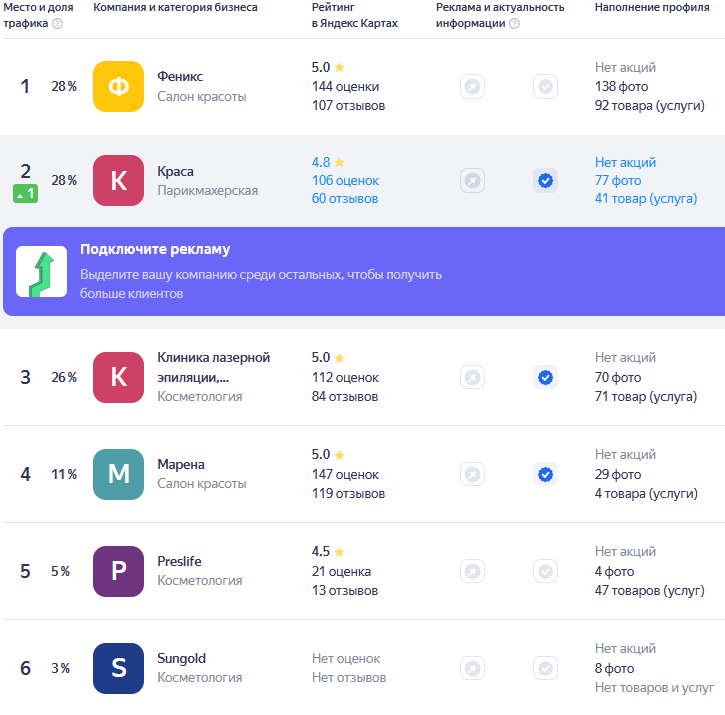Screen dimensions: 725x715
Task: Click the 119 отзывов text
Action: 348,493
